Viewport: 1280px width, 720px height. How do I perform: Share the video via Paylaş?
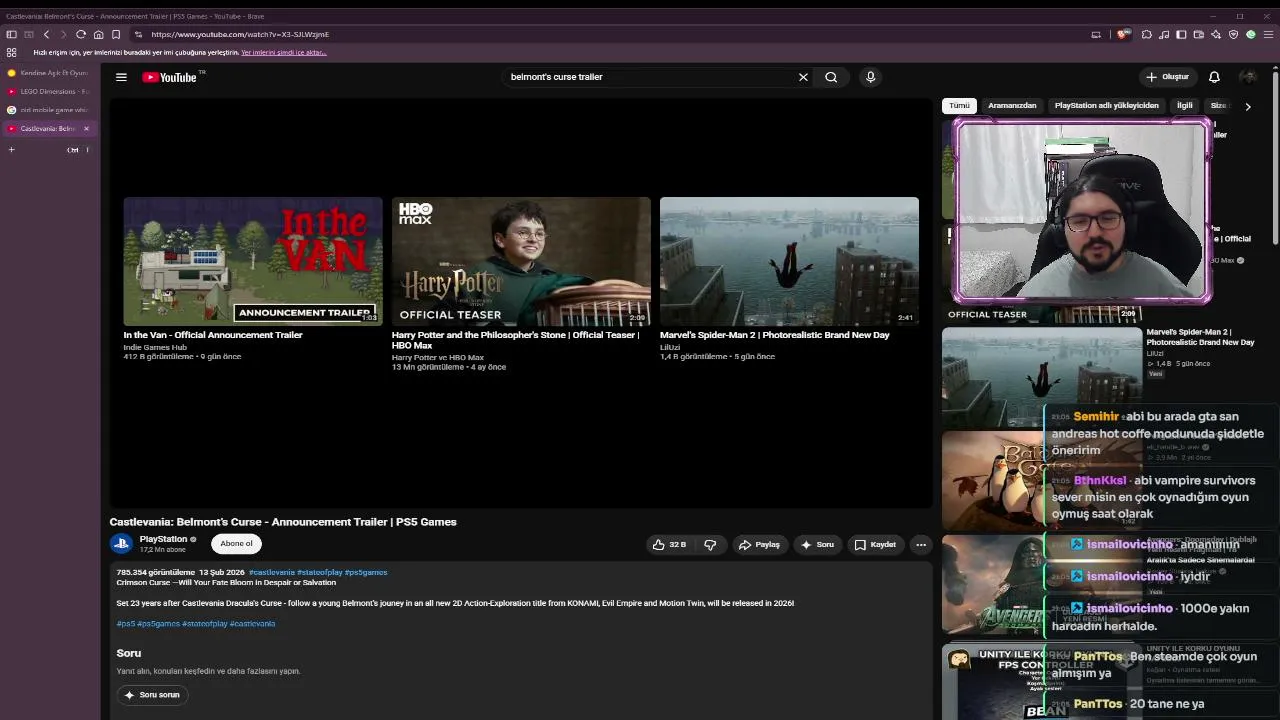[759, 545]
